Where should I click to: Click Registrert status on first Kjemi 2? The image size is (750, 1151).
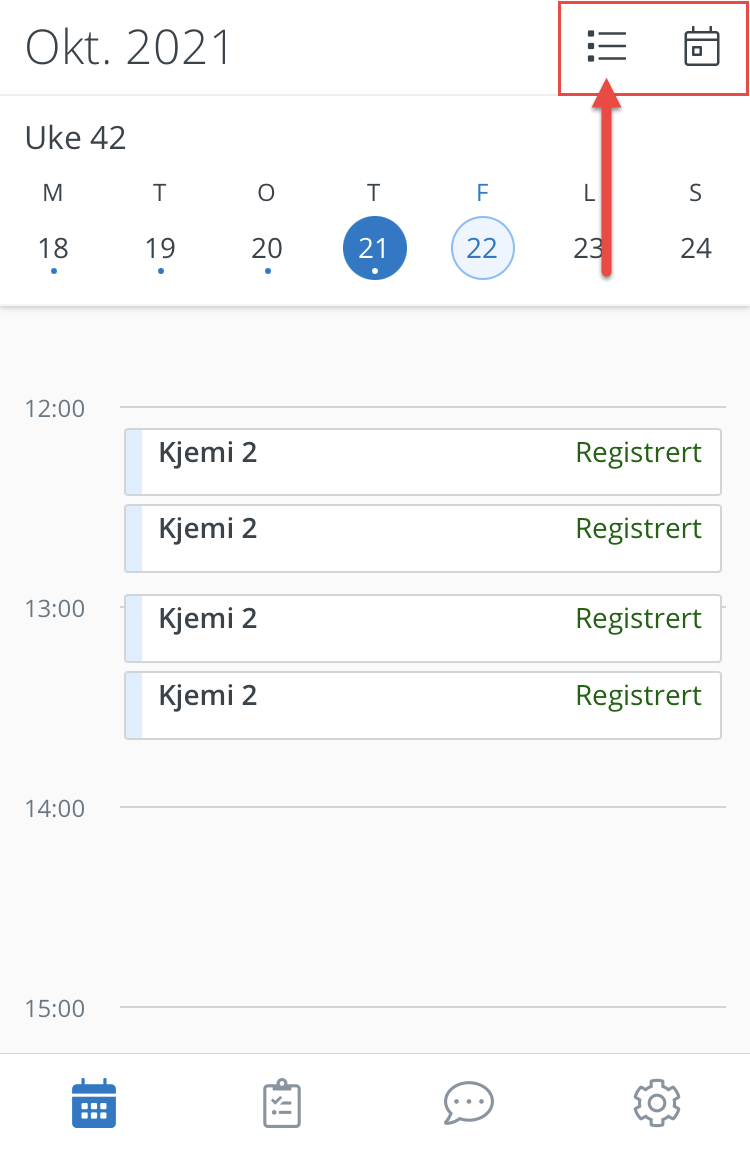tap(638, 453)
